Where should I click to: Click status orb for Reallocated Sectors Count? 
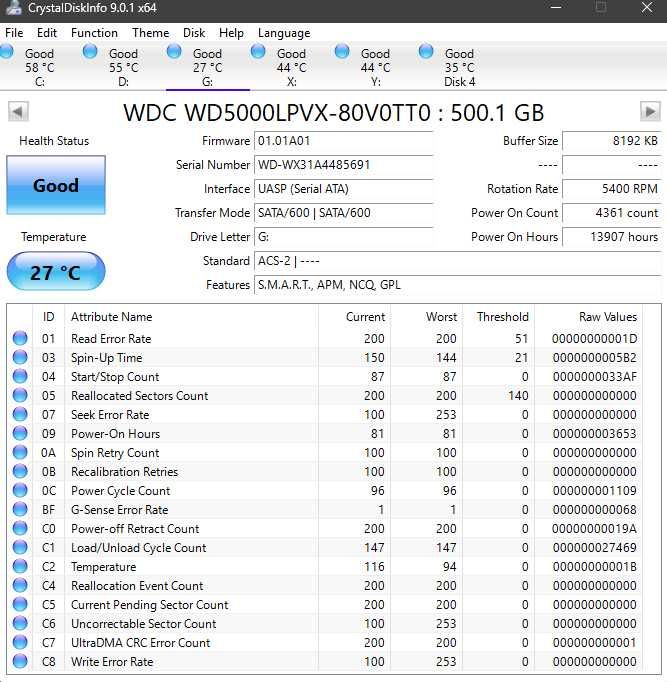(20, 395)
